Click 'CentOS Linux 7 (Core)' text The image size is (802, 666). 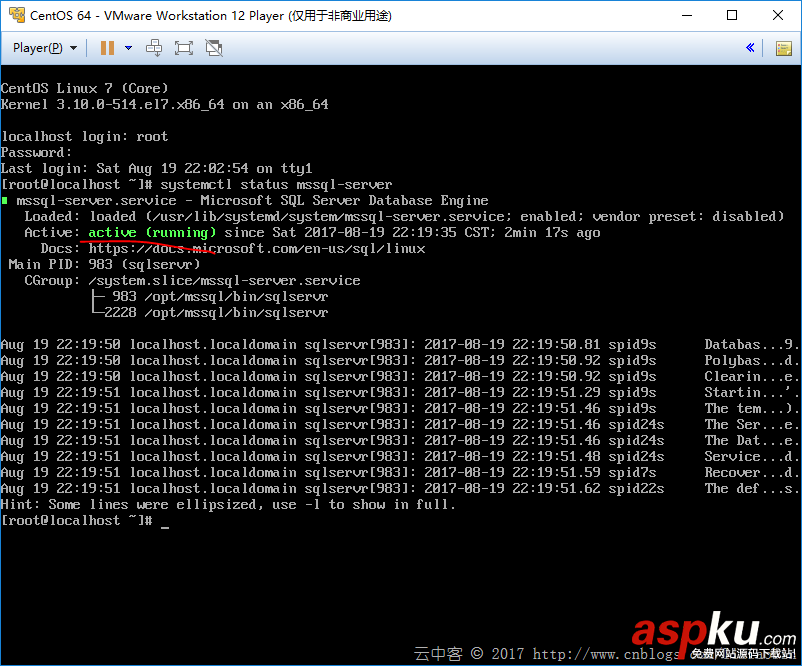84,88
